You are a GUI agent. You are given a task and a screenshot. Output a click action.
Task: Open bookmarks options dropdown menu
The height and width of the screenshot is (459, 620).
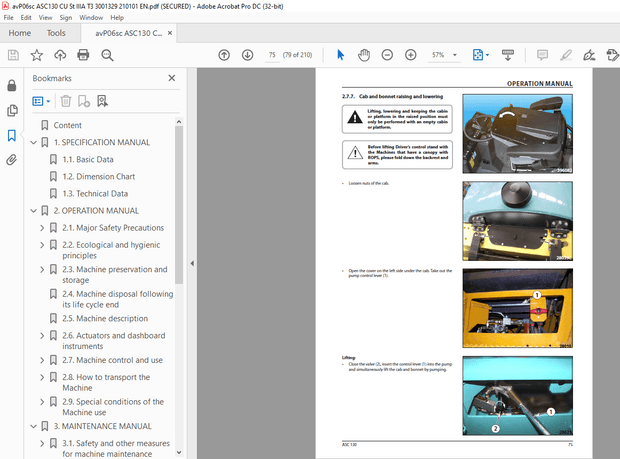(42, 101)
